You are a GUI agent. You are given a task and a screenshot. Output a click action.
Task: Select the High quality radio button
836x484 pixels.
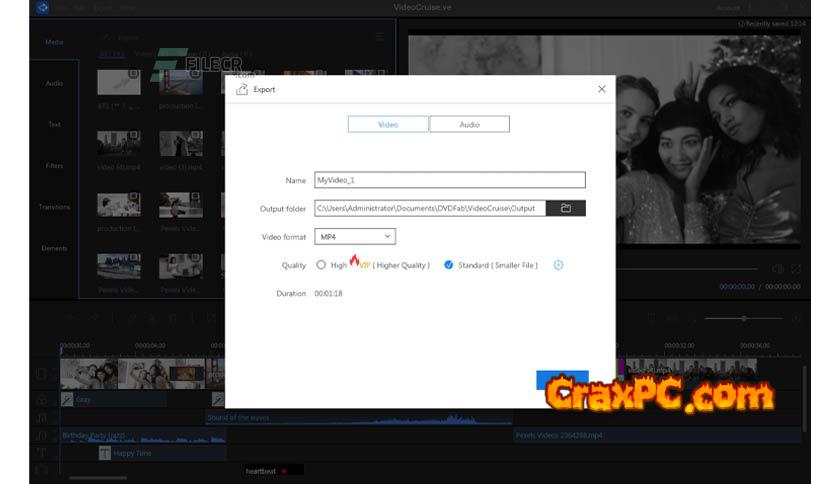(x=321, y=265)
